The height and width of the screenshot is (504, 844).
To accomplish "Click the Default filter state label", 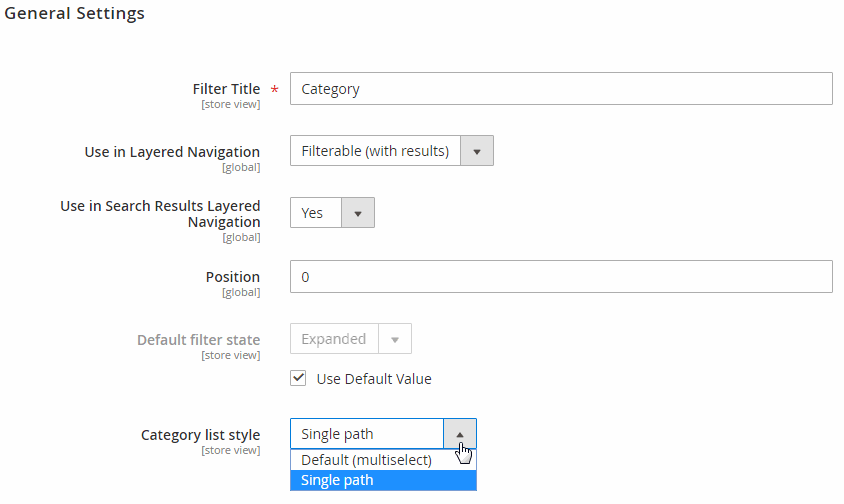I will pyautogui.click(x=199, y=340).
